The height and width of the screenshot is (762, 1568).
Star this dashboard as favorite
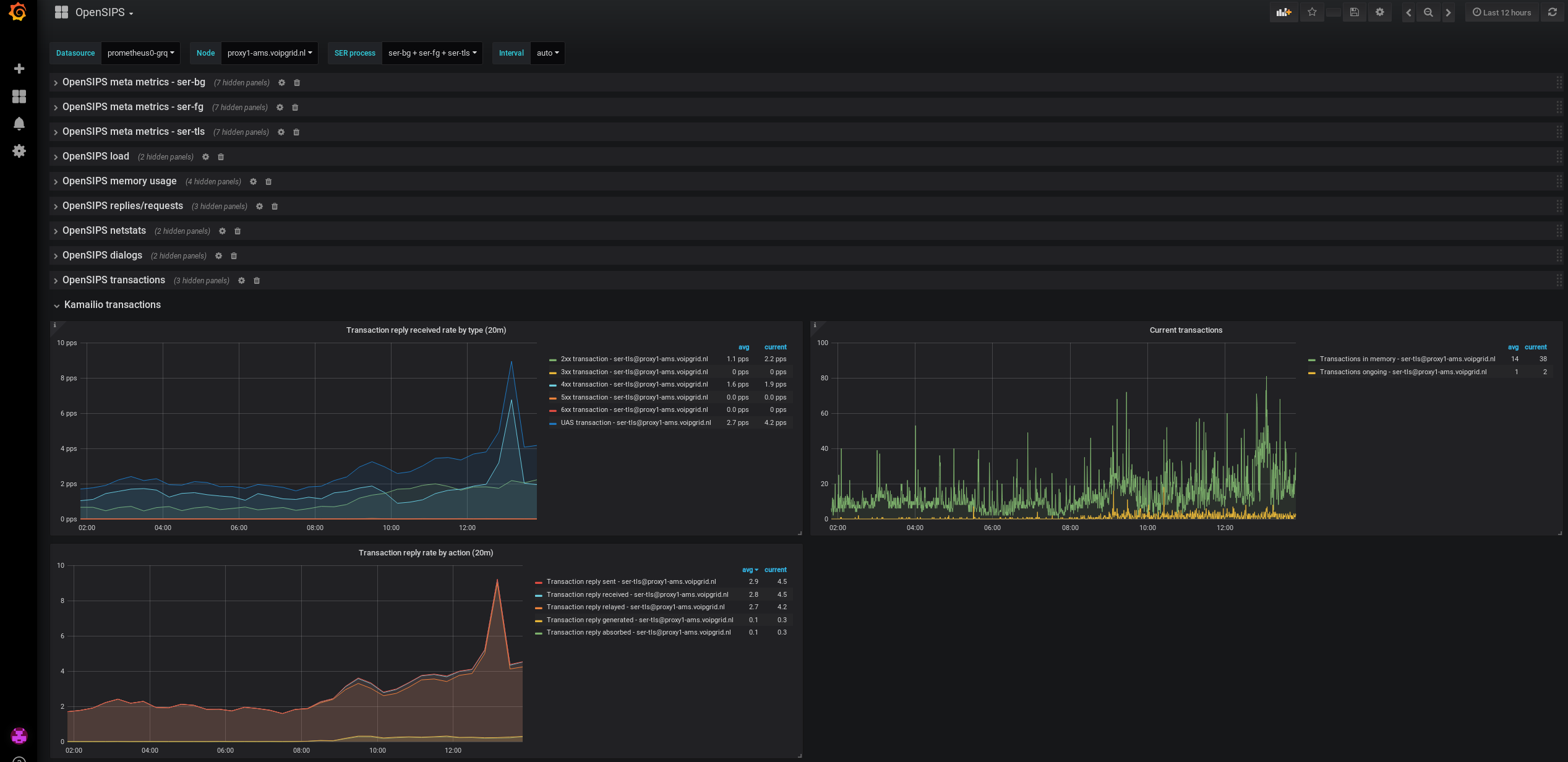[1312, 12]
